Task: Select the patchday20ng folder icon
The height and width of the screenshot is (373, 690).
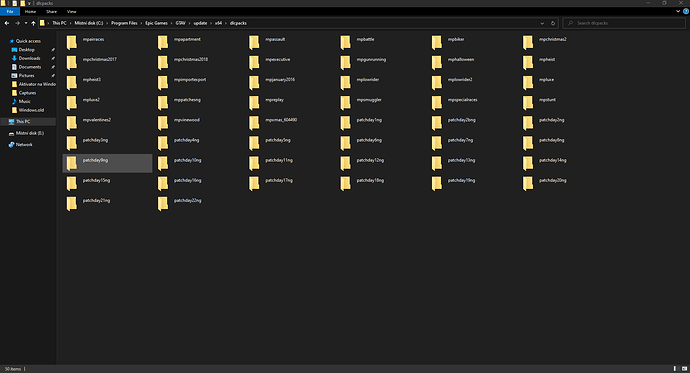Action: pos(528,184)
